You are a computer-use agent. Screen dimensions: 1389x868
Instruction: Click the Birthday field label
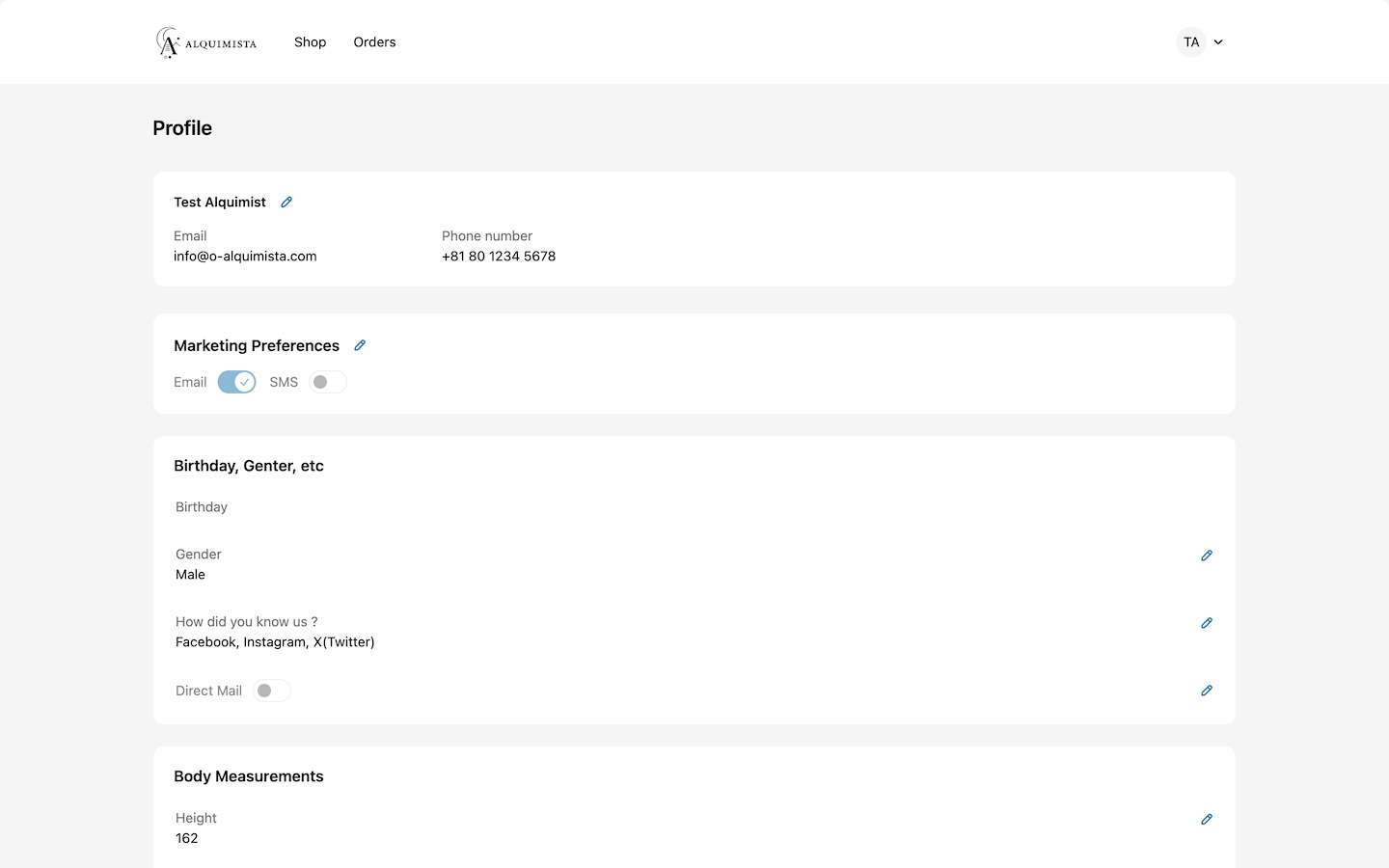pos(202,507)
